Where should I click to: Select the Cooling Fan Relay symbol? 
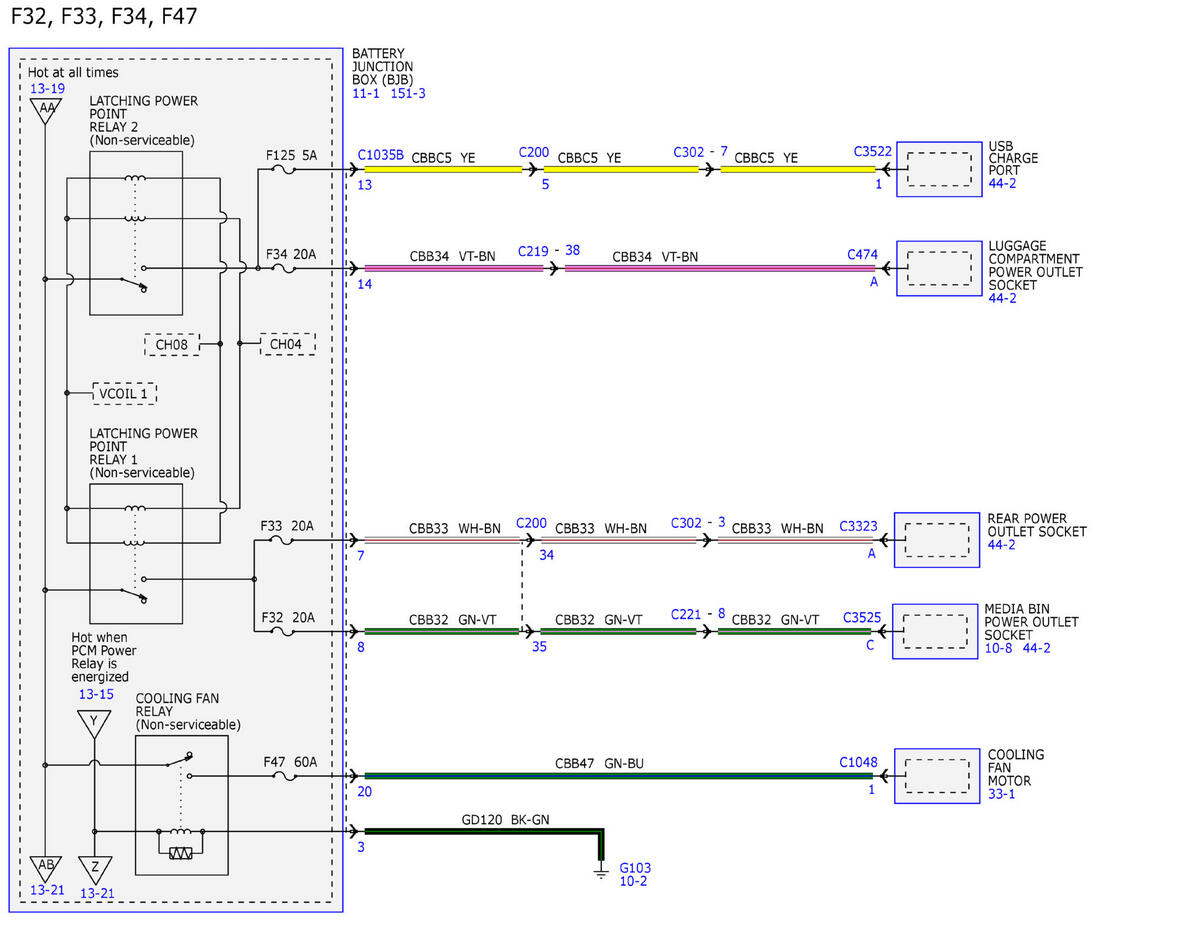(181, 805)
